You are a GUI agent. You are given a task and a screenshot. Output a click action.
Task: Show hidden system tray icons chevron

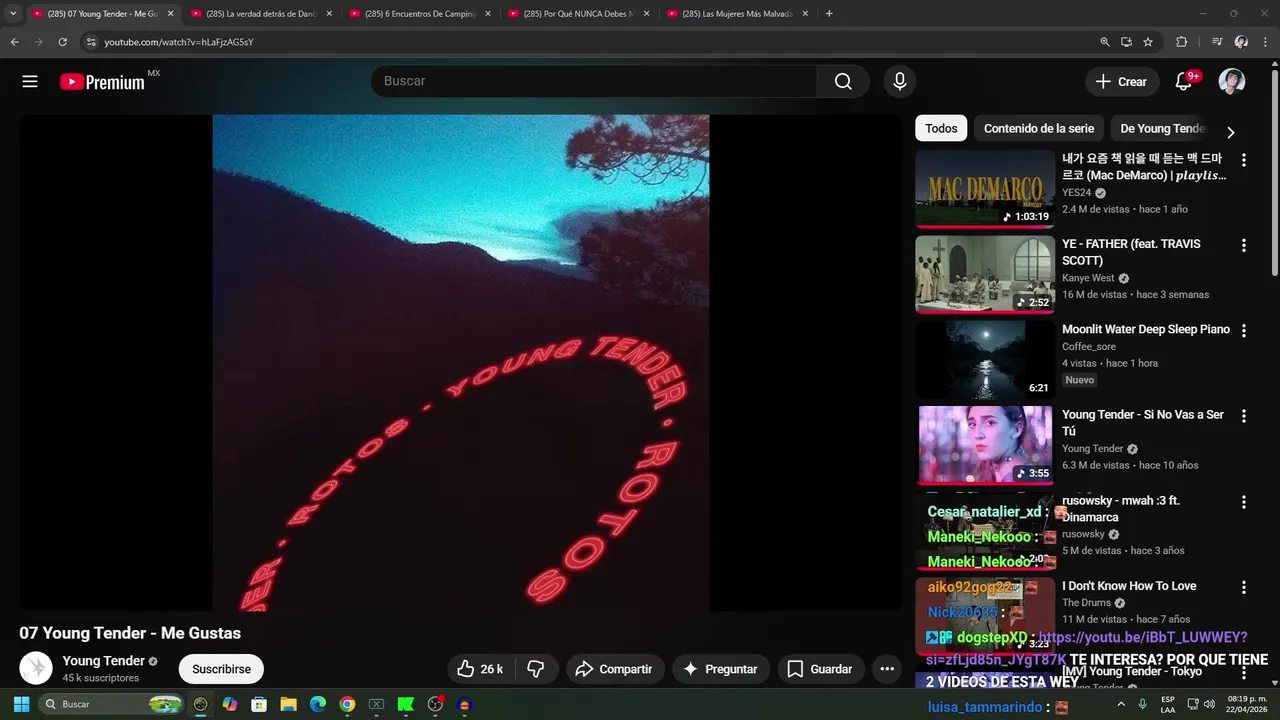(1121, 704)
